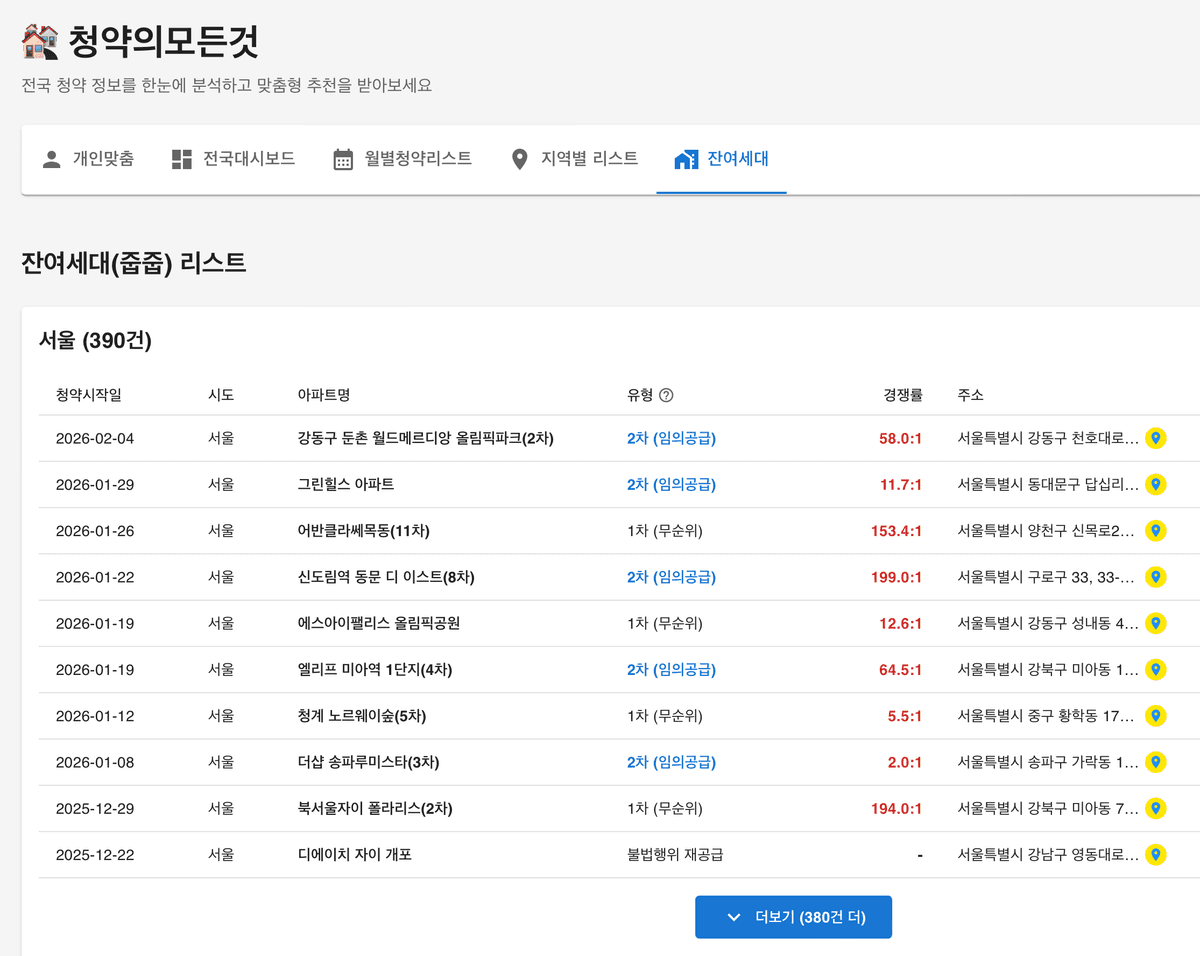
Task: Open the map pin for 강동구 둔촌 월드메르디앙 올림픽파크(2차)
Action: 1156,437
